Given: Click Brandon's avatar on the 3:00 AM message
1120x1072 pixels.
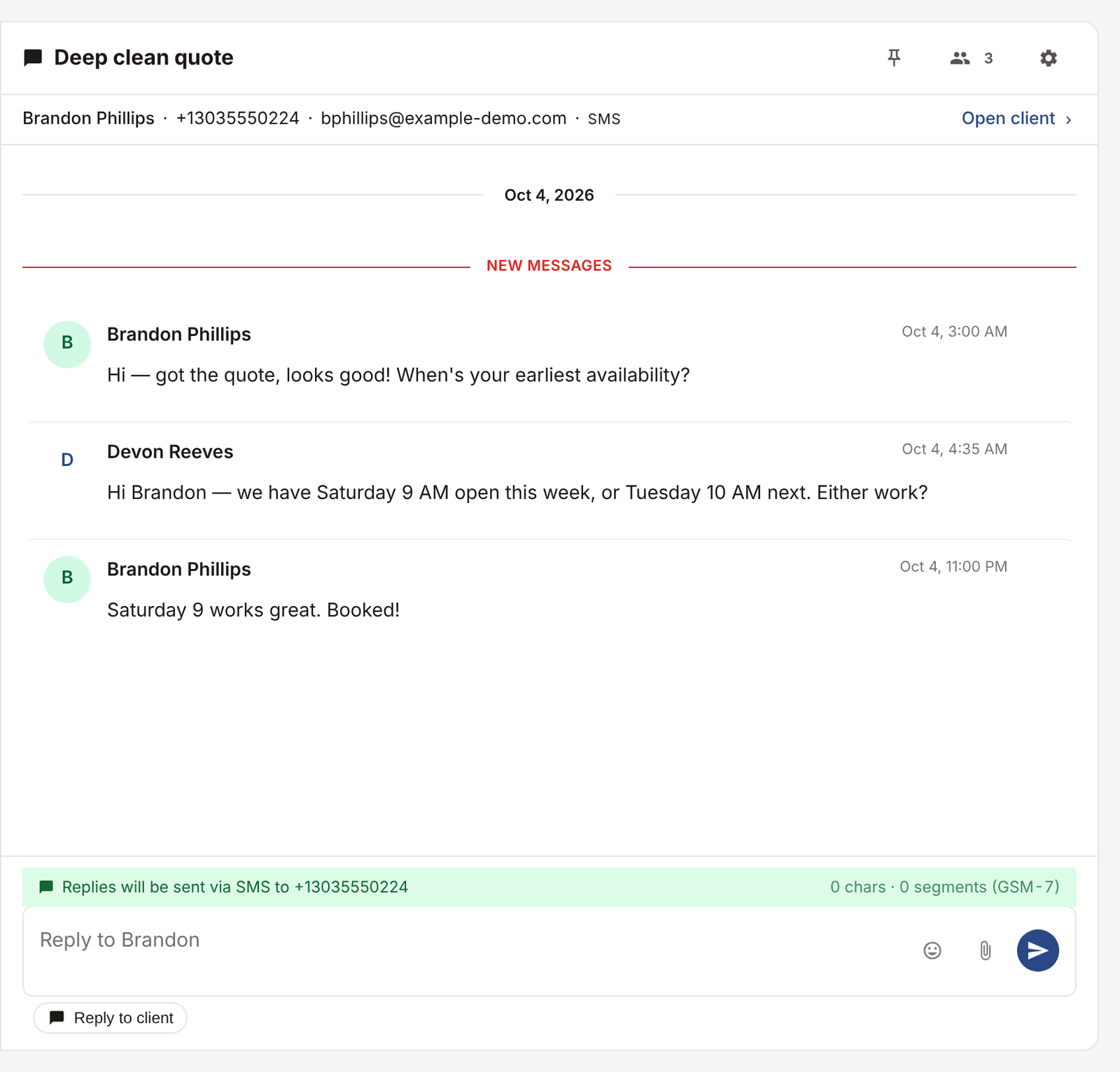Looking at the screenshot, I should click(x=67, y=344).
